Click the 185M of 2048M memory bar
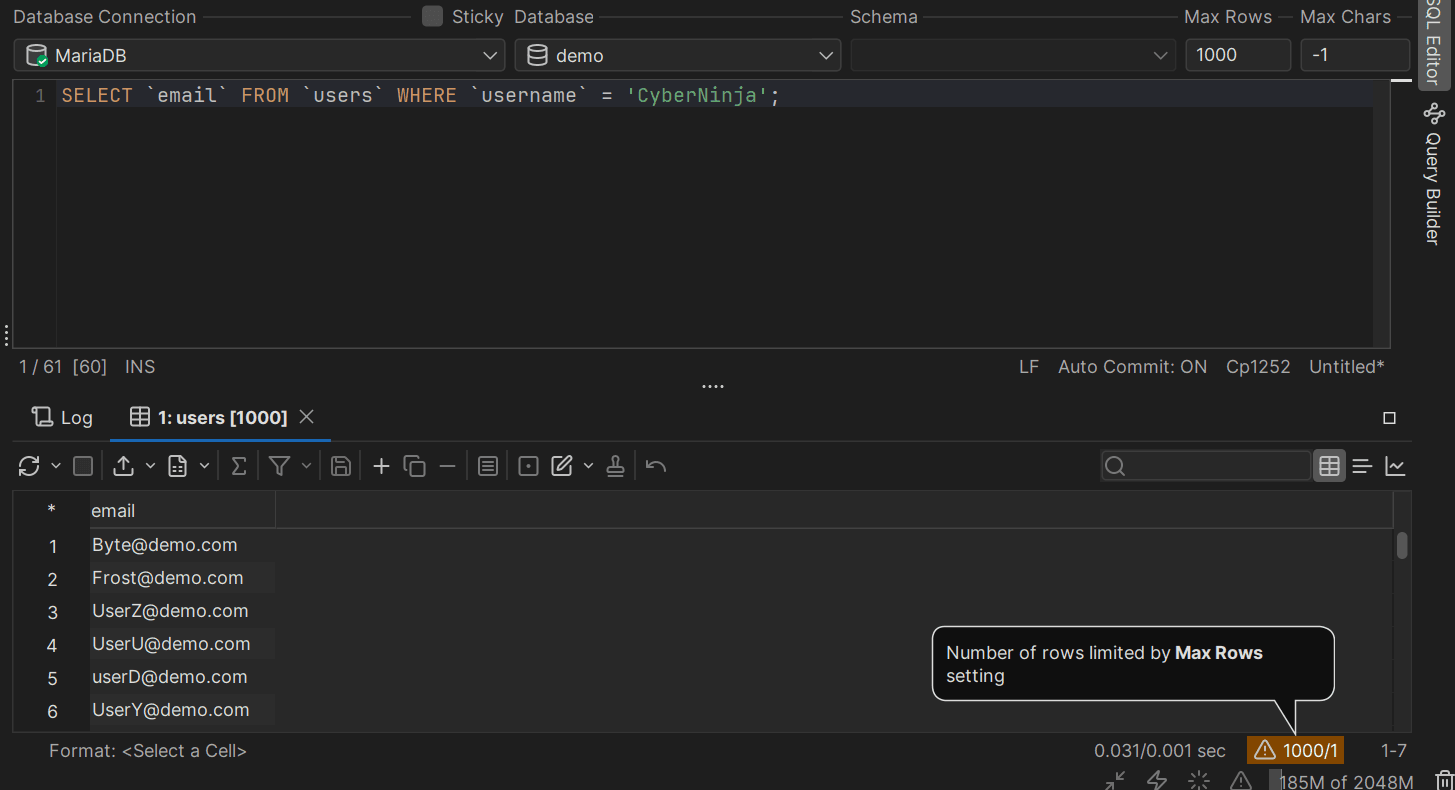This screenshot has height=790, width=1455. click(1341, 781)
